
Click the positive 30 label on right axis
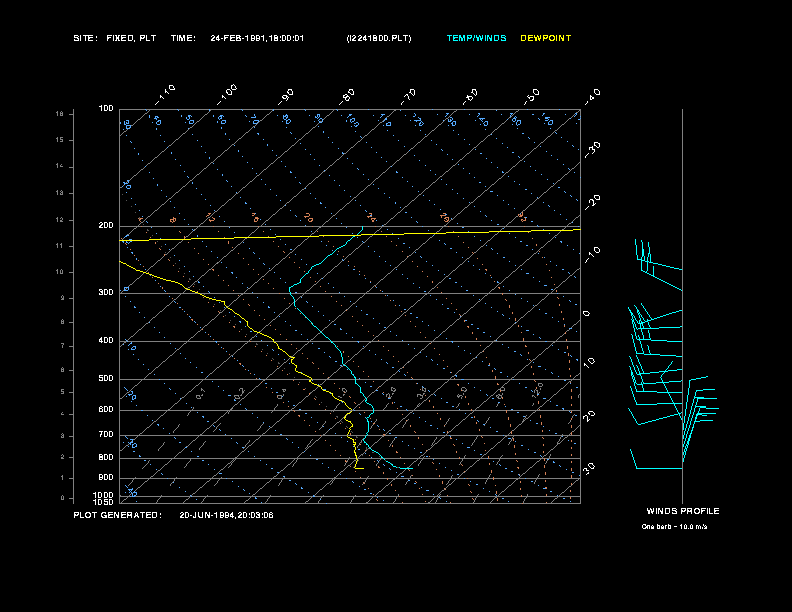[589, 468]
